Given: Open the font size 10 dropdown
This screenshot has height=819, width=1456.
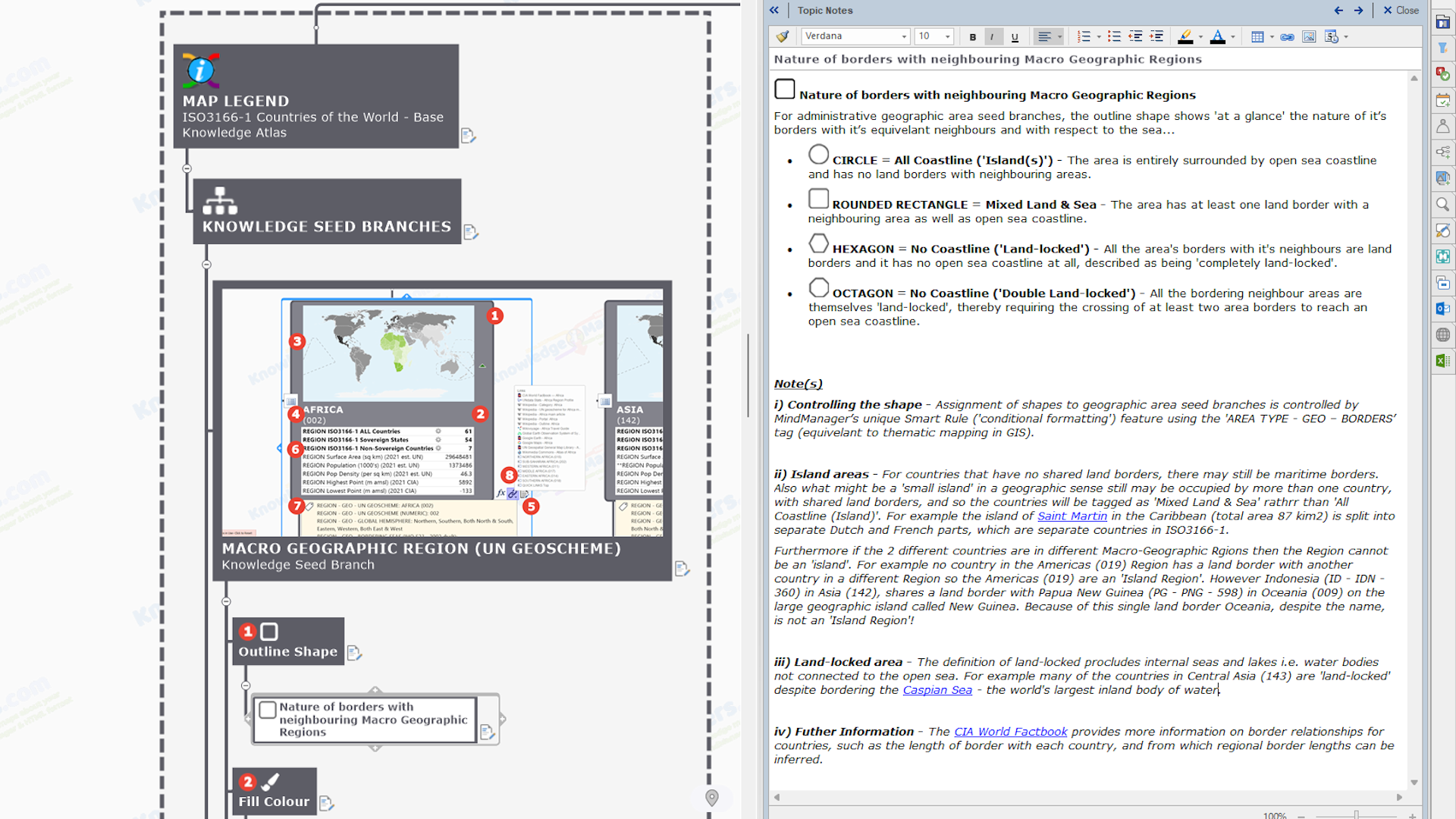Looking at the screenshot, I should pos(947,36).
